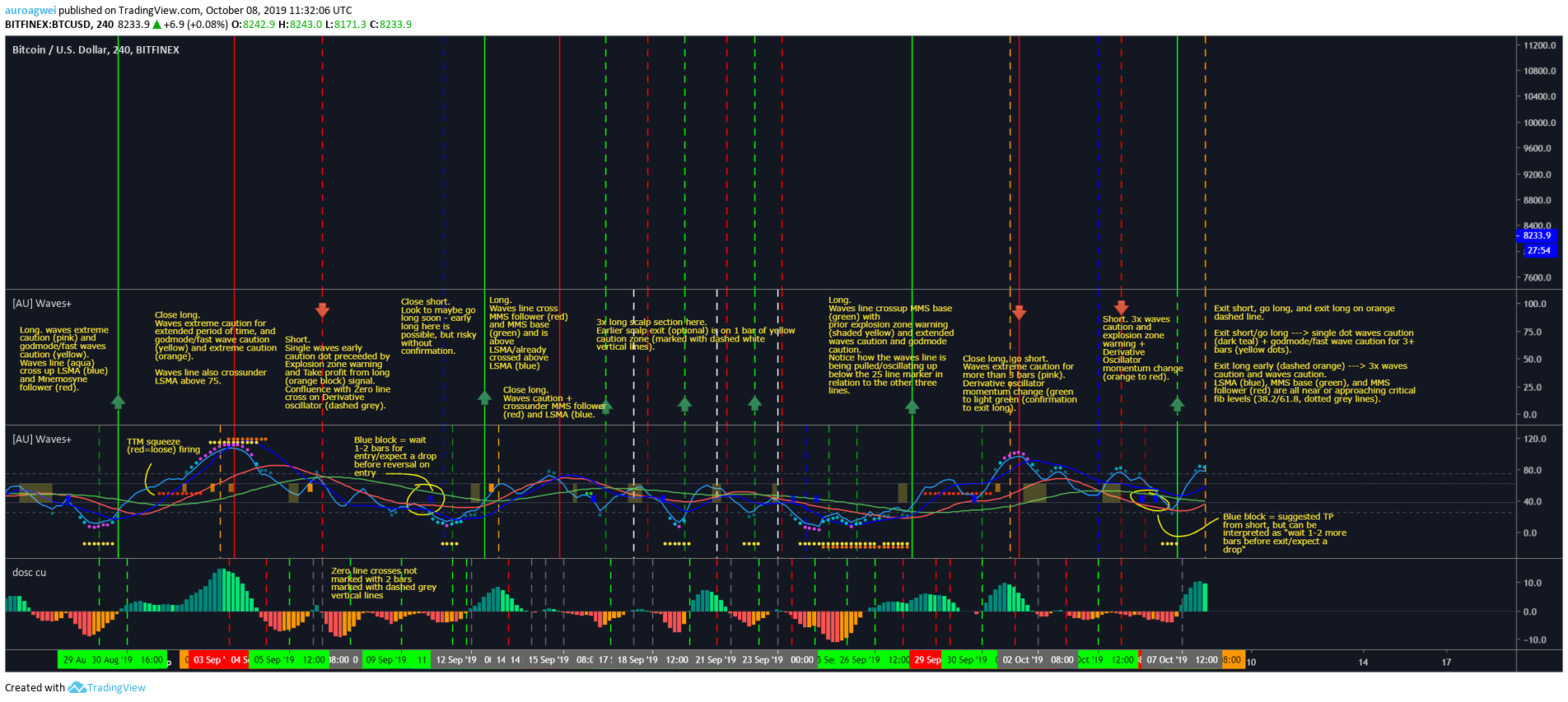
Task: Click the TradingView cloud logo icon
Action: pyautogui.click(x=77, y=687)
